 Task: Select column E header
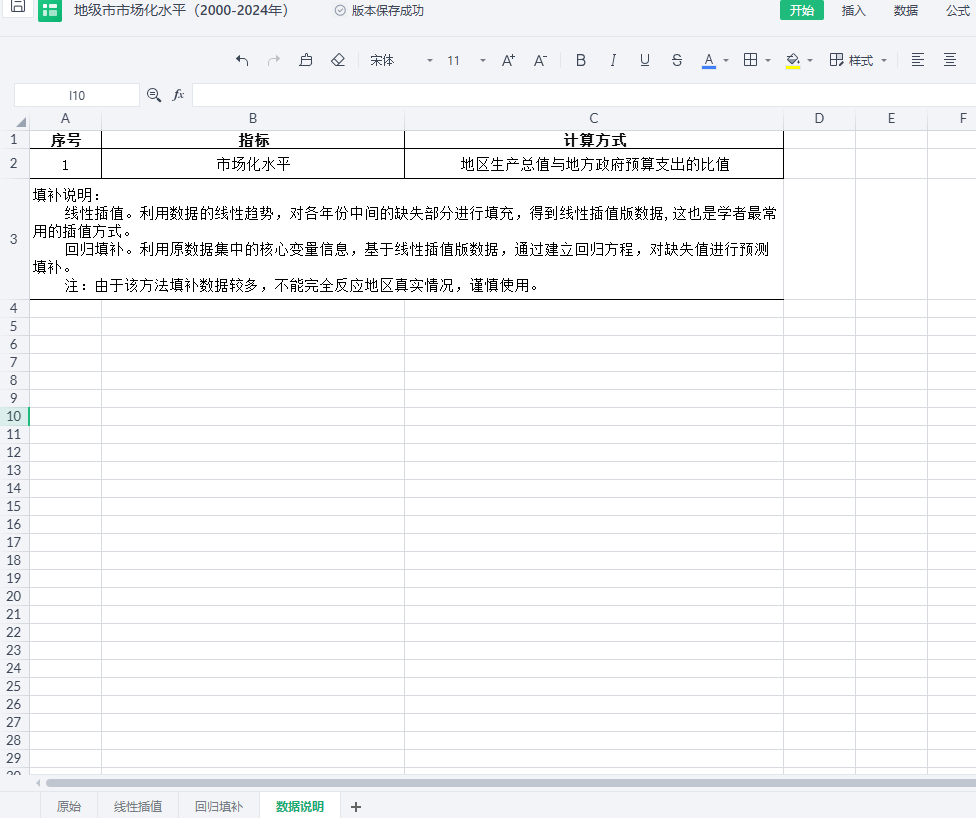(x=891, y=118)
